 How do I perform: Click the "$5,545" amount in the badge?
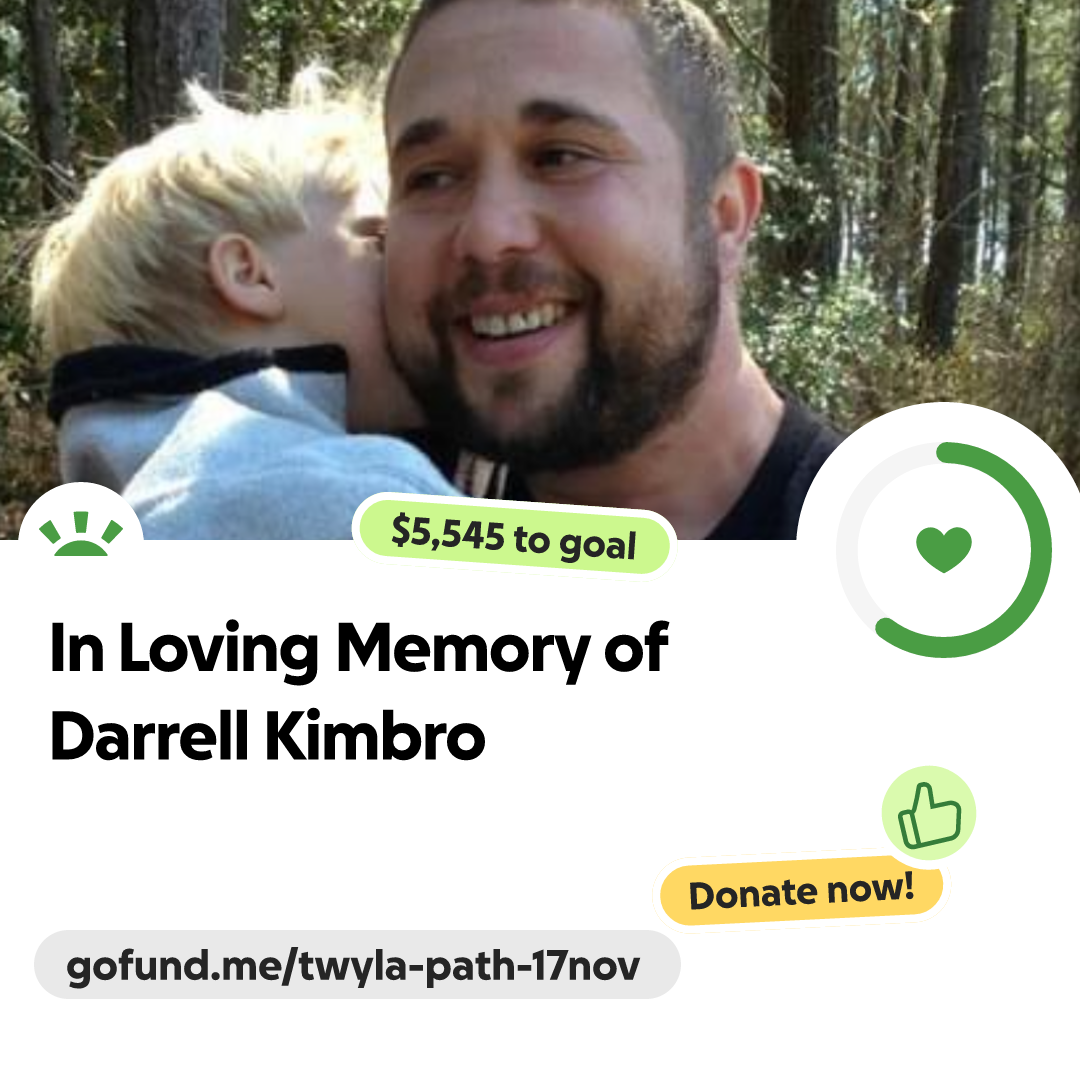coord(448,532)
